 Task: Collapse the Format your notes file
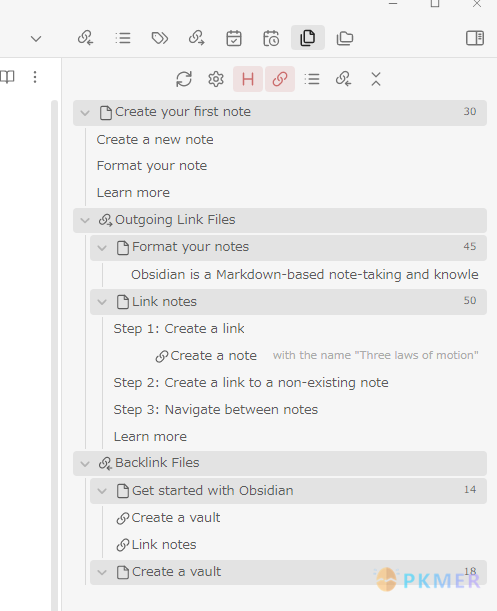tap(102, 247)
